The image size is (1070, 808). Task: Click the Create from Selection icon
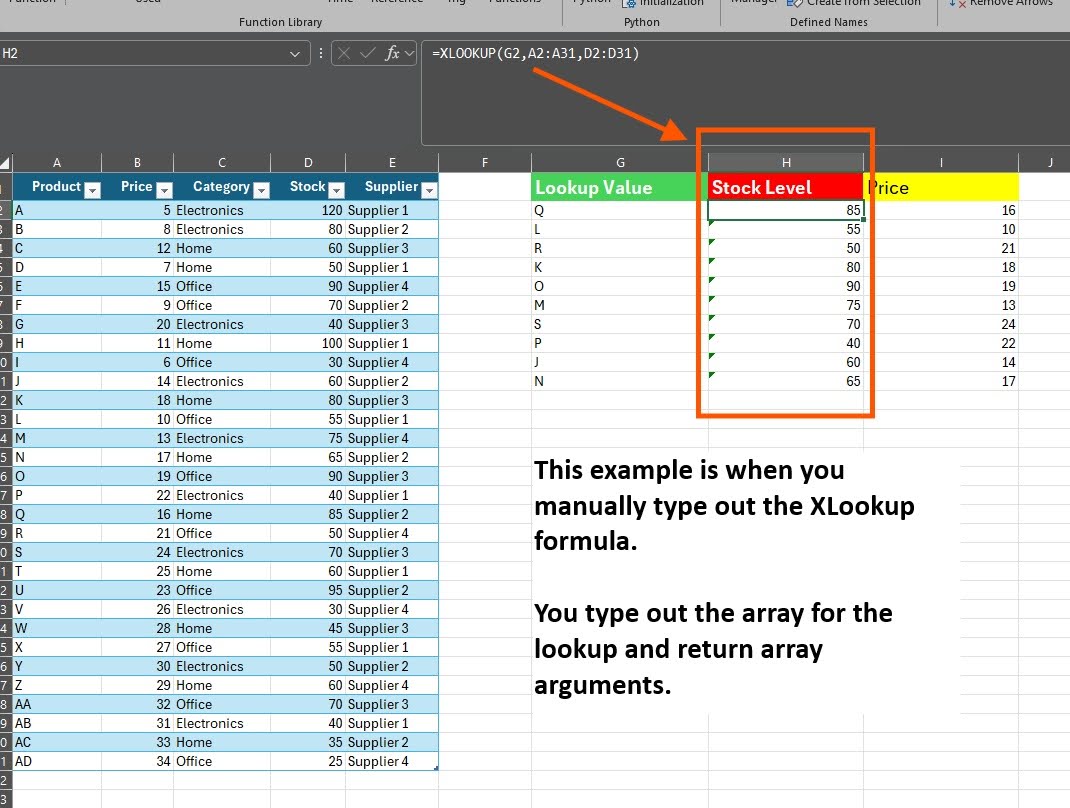(x=796, y=3)
